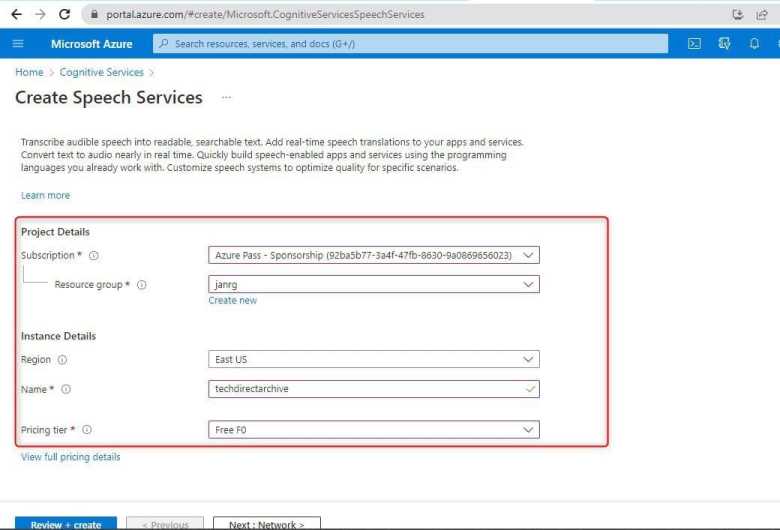Show the Resource group info icon
The width and height of the screenshot is (780, 530).
142,285
